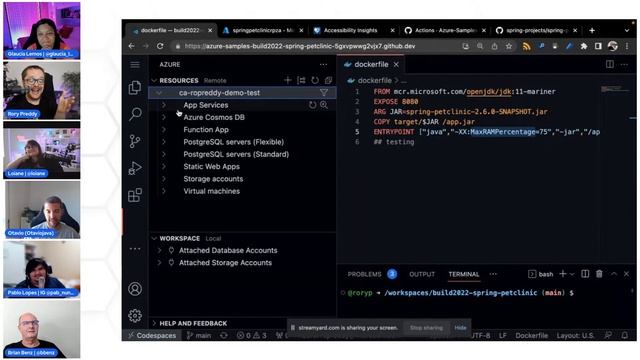640x360 pixels.
Task: Expand Azure Cosmos DB node
Action: click(x=164, y=117)
